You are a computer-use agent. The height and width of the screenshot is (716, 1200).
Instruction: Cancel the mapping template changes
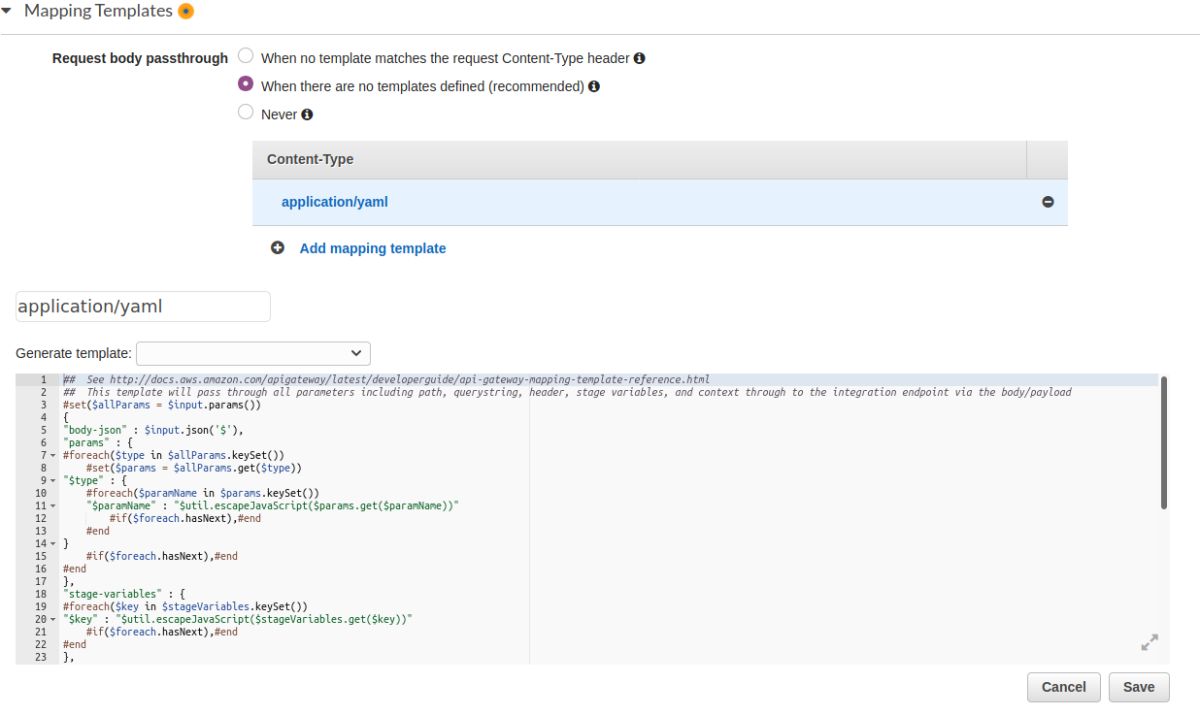click(x=1063, y=687)
